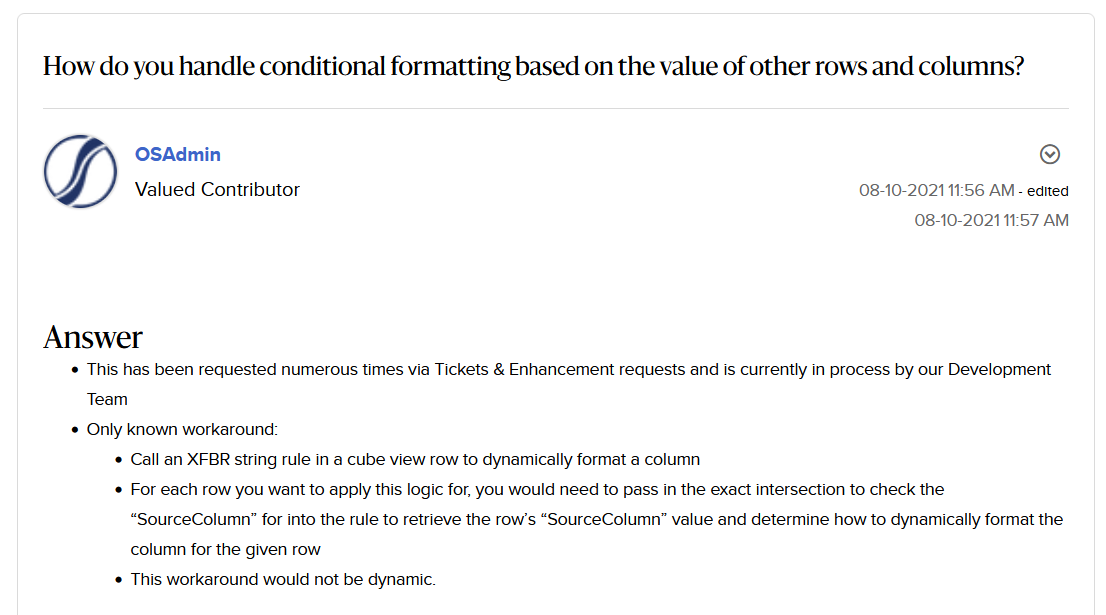Click the "edited" label beside the date
1106x615 pixels.
[1047, 191]
